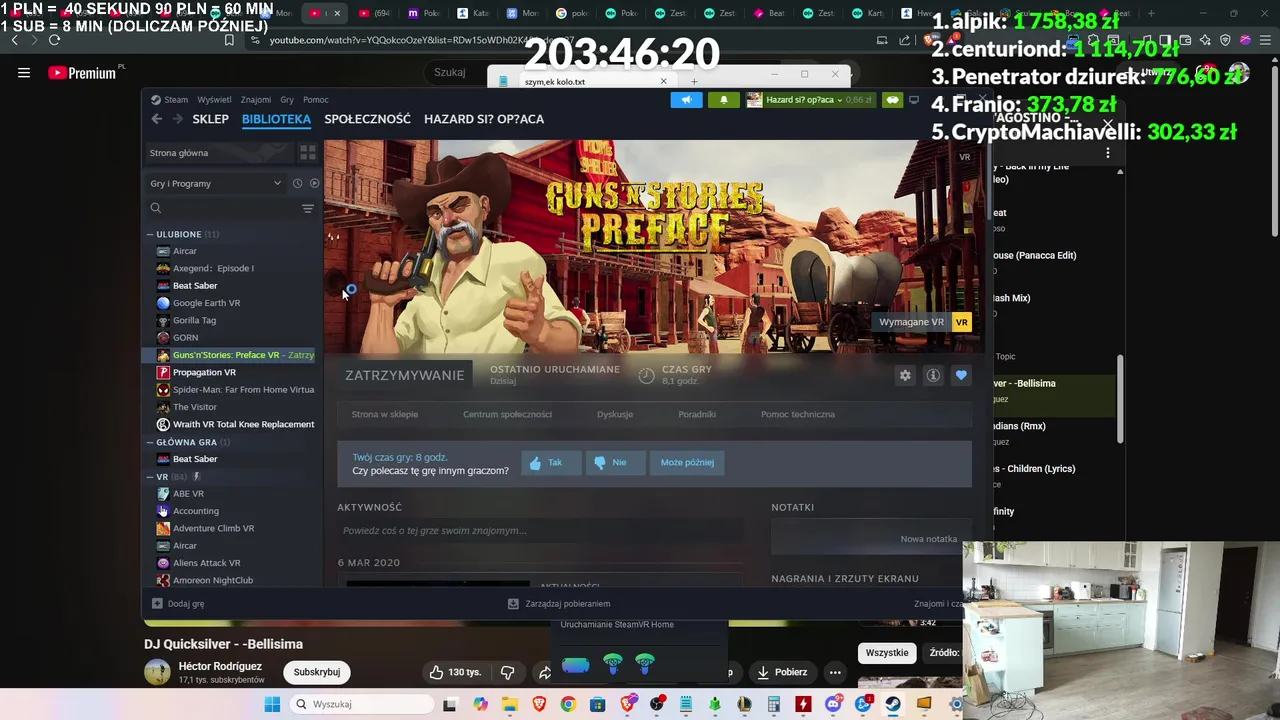The height and width of the screenshot is (720, 1280).
Task: Select Gorilla Tag in library
Action: click(x=194, y=320)
